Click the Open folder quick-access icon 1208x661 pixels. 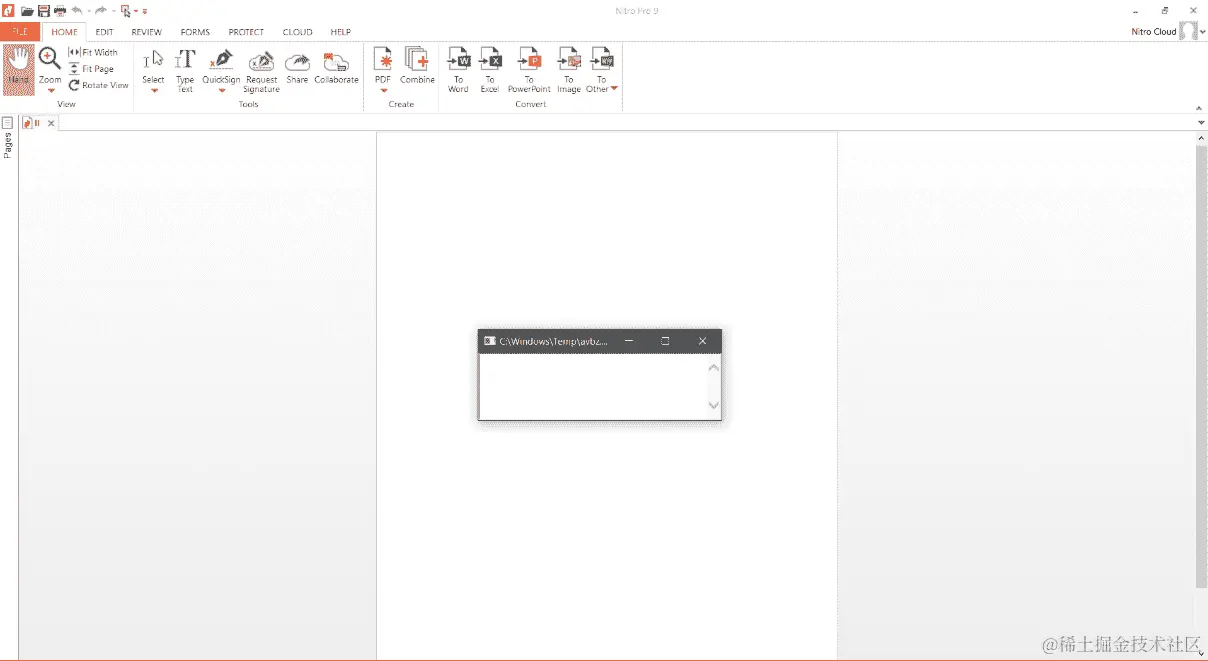pos(27,11)
